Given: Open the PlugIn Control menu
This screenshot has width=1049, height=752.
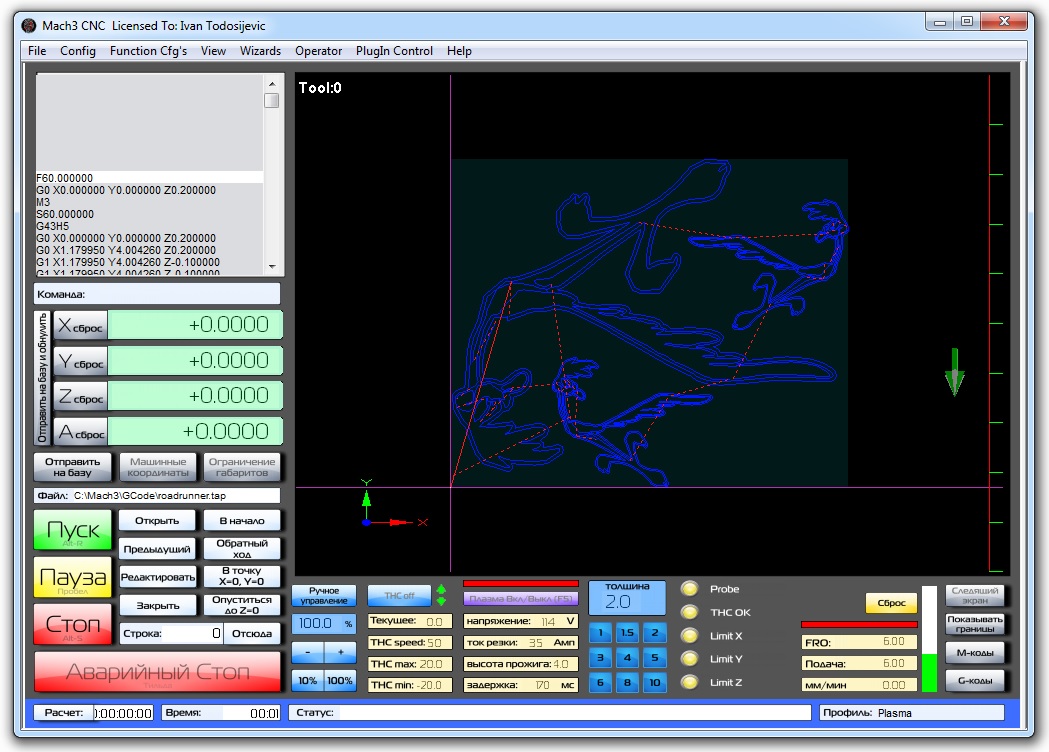Looking at the screenshot, I should pyautogui.click(x=394, y=51).
